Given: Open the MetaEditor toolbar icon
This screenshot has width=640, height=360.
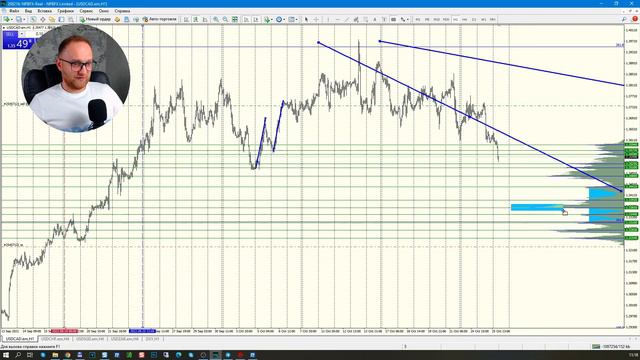Looking at the screenshot, I should coord(117,19).
